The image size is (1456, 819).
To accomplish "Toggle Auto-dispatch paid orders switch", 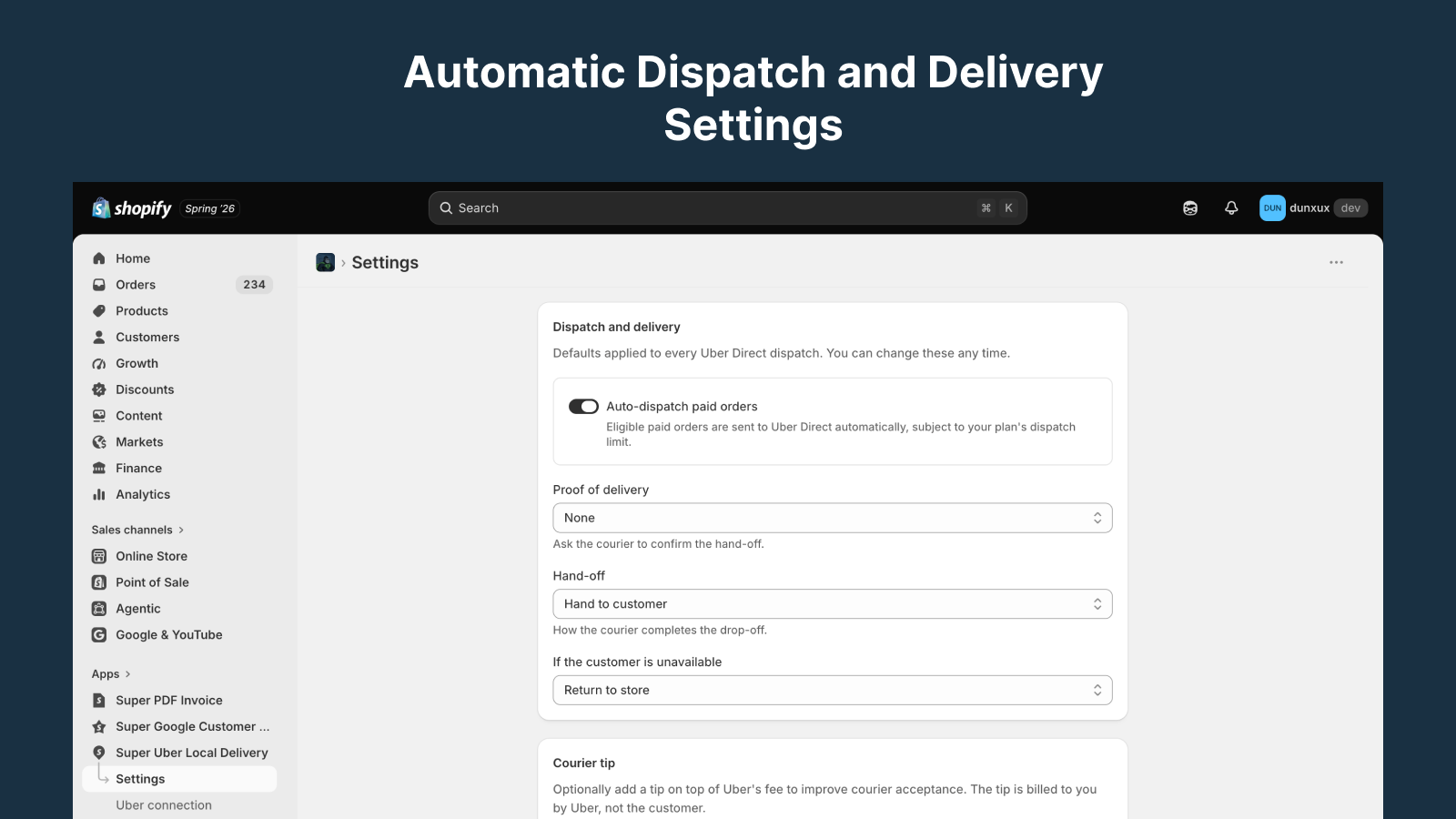I will [583, 407].
